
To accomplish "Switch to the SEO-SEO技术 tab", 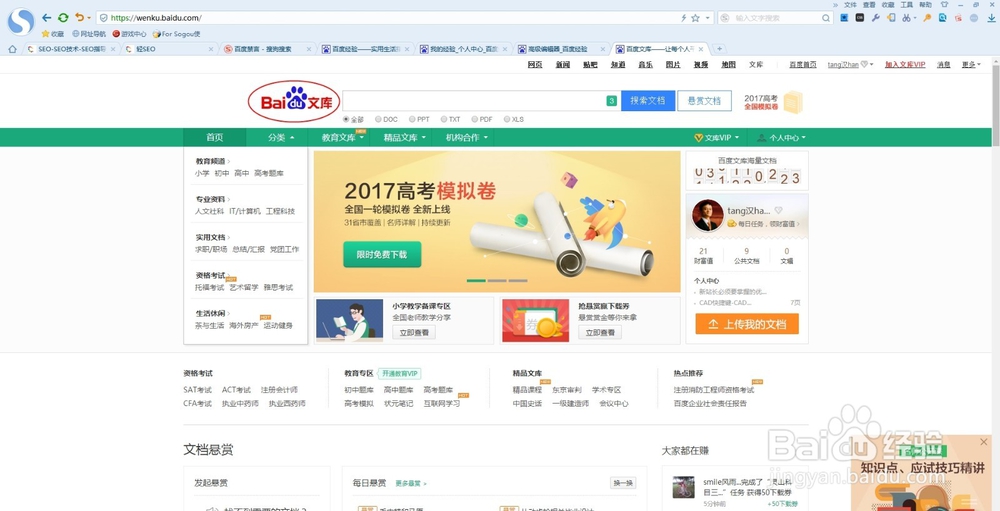I will coord(71,49).
